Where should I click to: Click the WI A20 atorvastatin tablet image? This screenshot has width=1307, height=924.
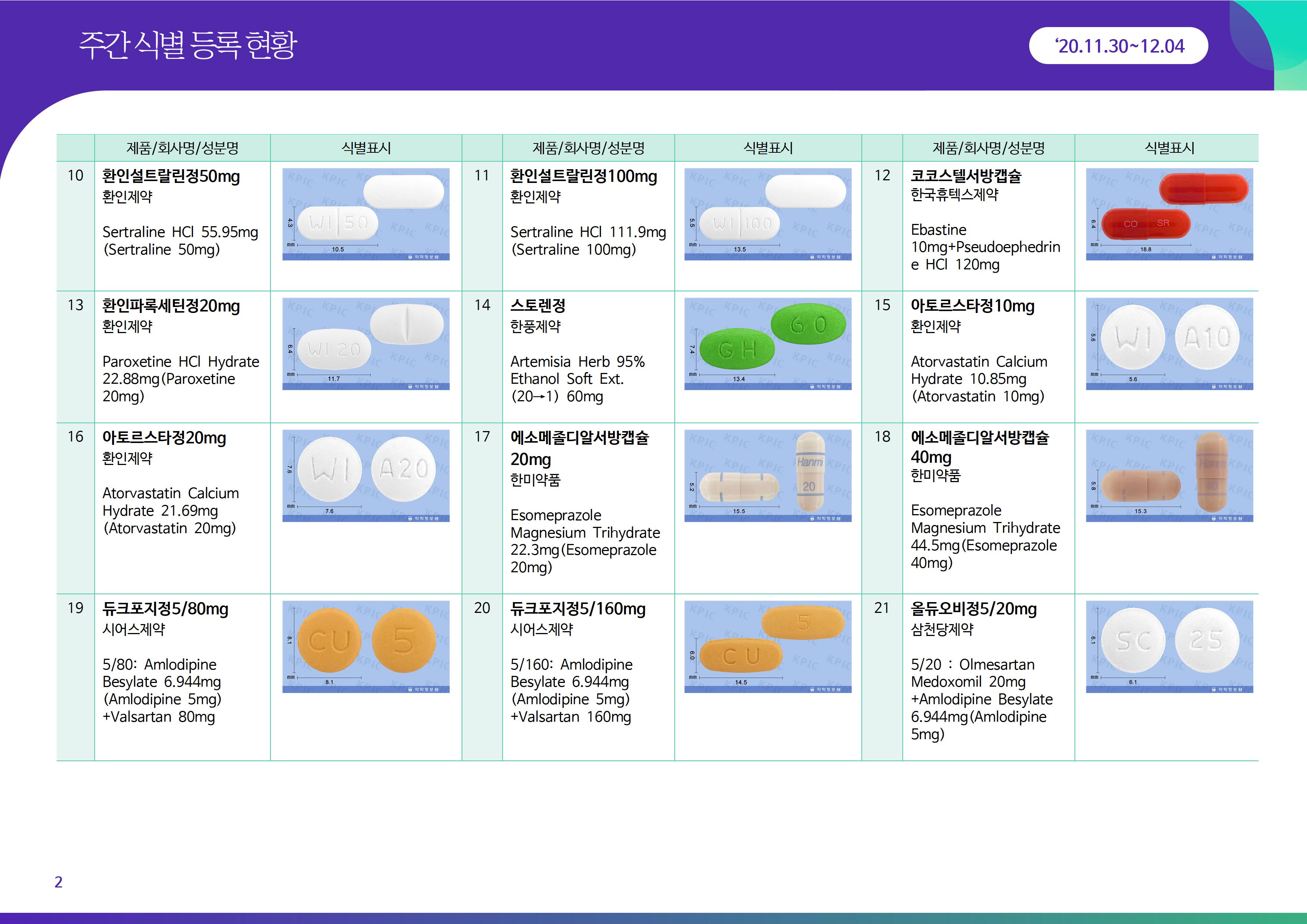[x=365, y=475]
